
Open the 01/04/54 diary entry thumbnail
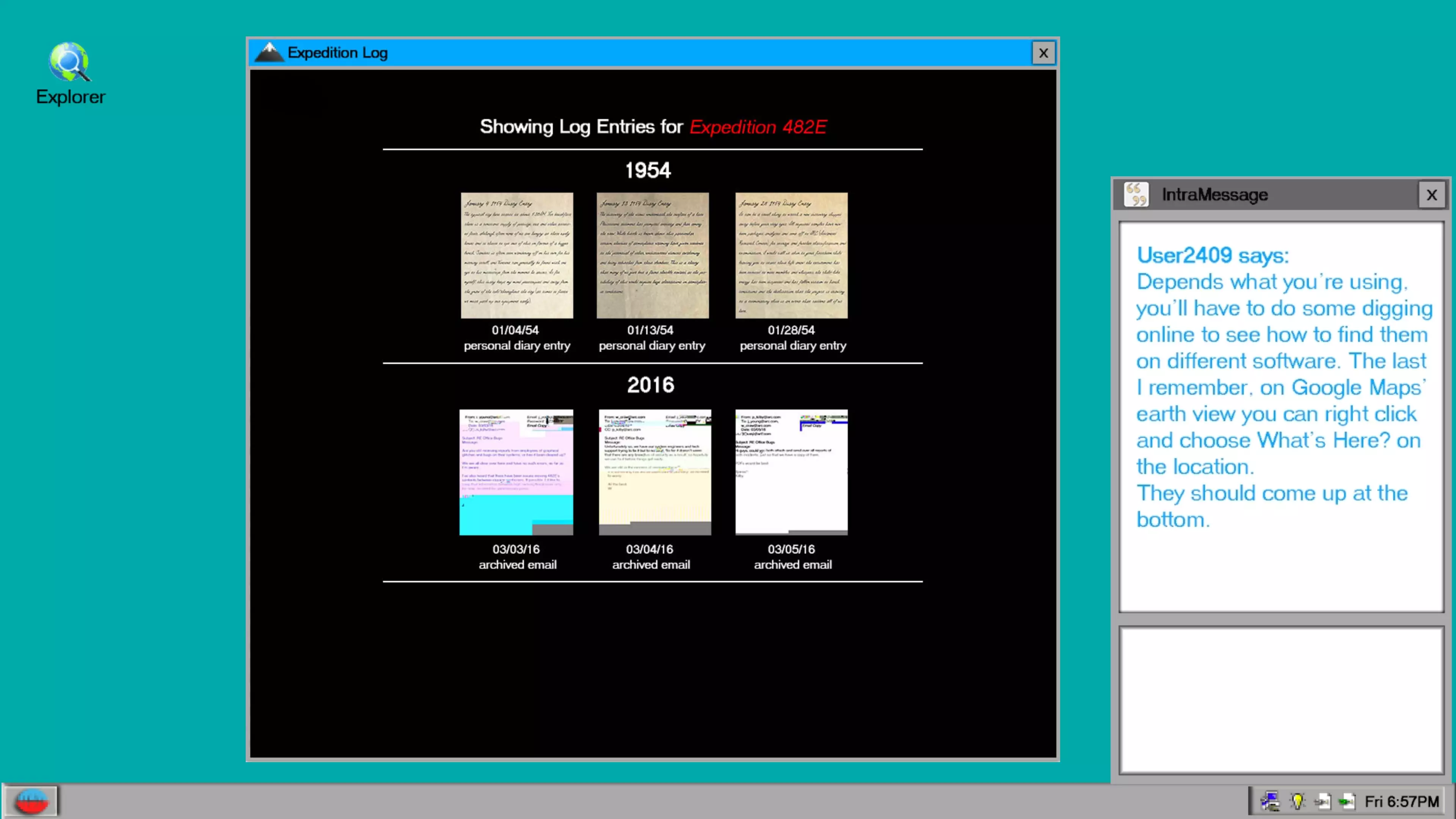tap(516, 256)
